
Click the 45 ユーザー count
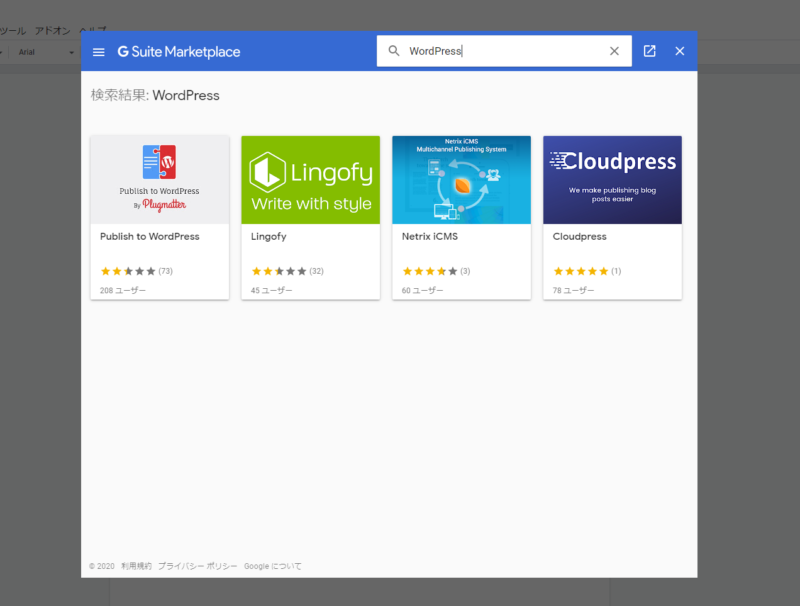(271, 290)
